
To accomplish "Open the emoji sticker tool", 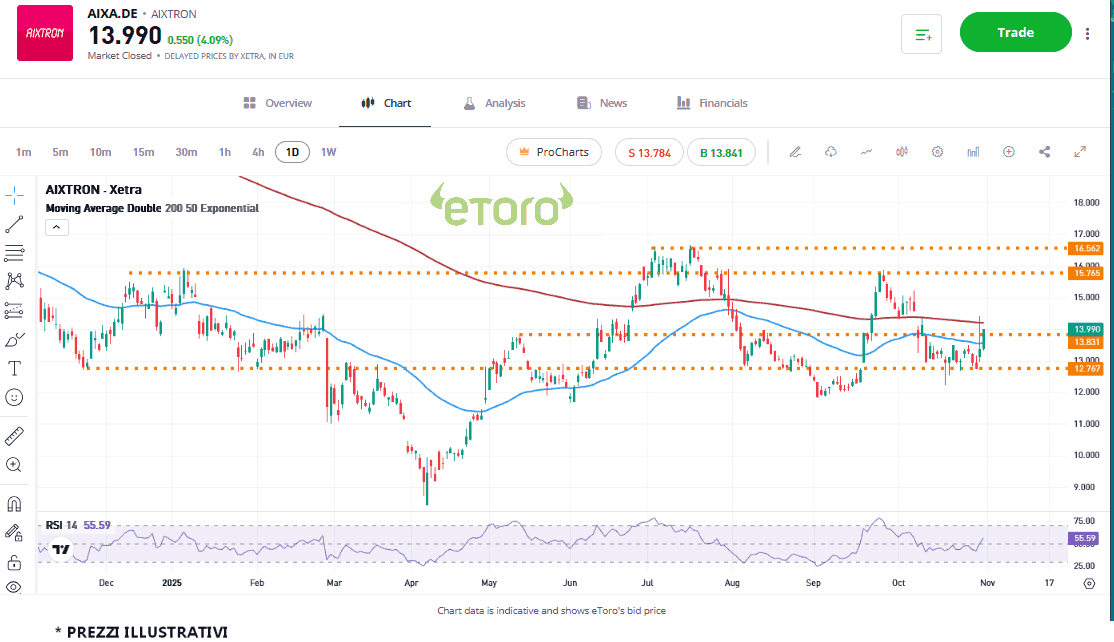I will (14, 397).
